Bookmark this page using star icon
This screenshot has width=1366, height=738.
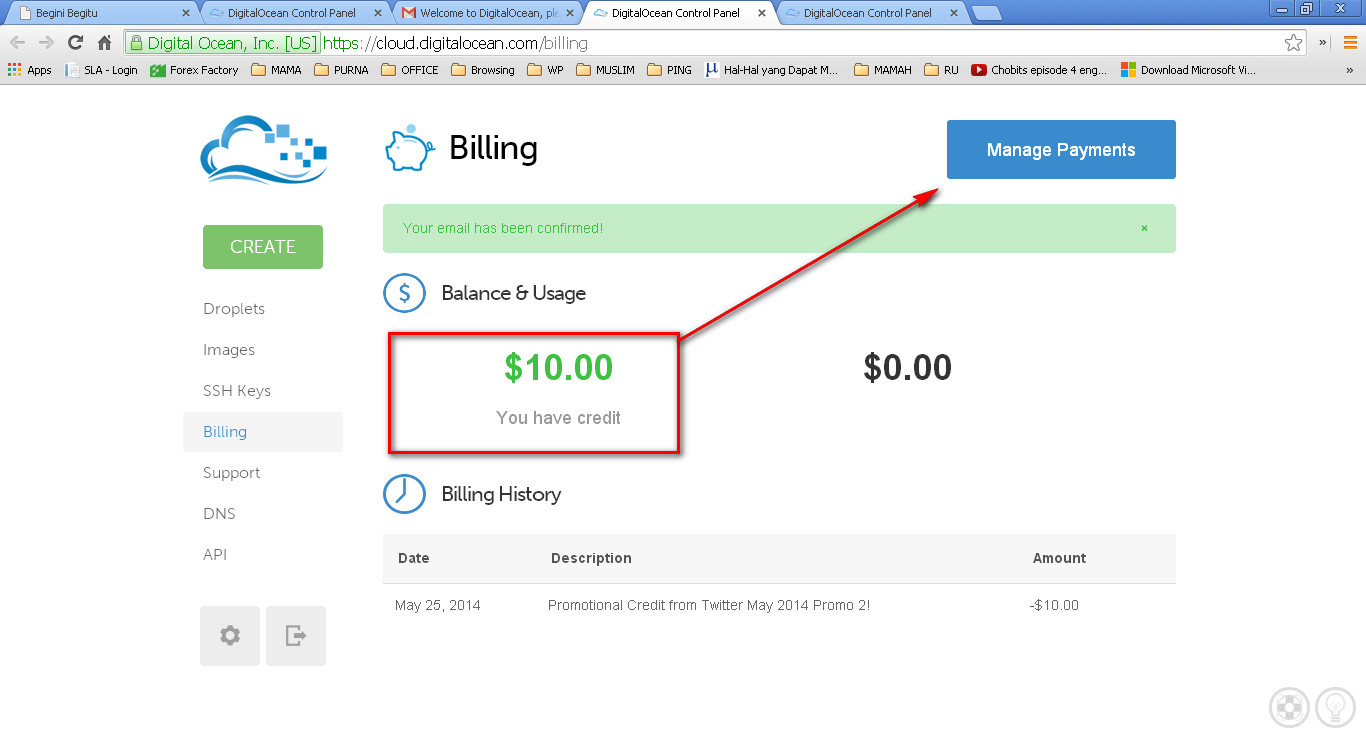pyautogui.click(x=1293, y=43)
